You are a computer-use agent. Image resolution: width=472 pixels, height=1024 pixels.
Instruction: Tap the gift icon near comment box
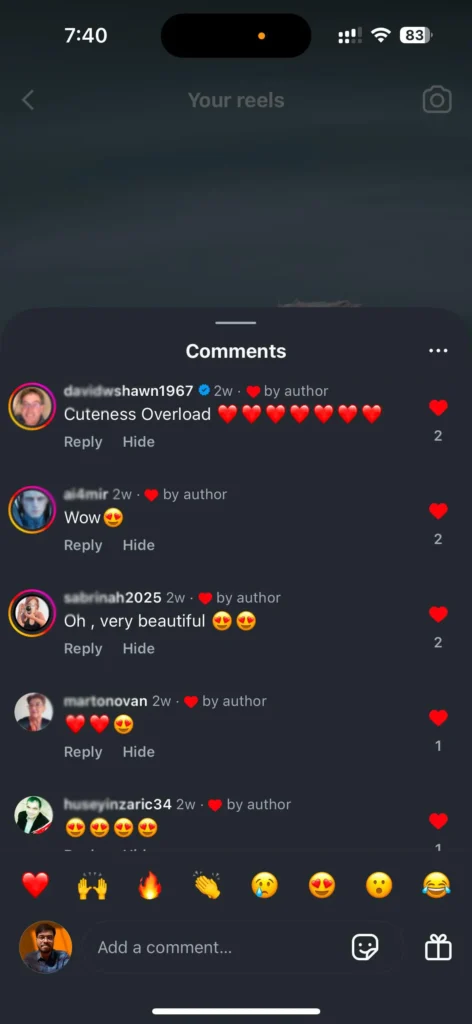(x=438, y=947)
